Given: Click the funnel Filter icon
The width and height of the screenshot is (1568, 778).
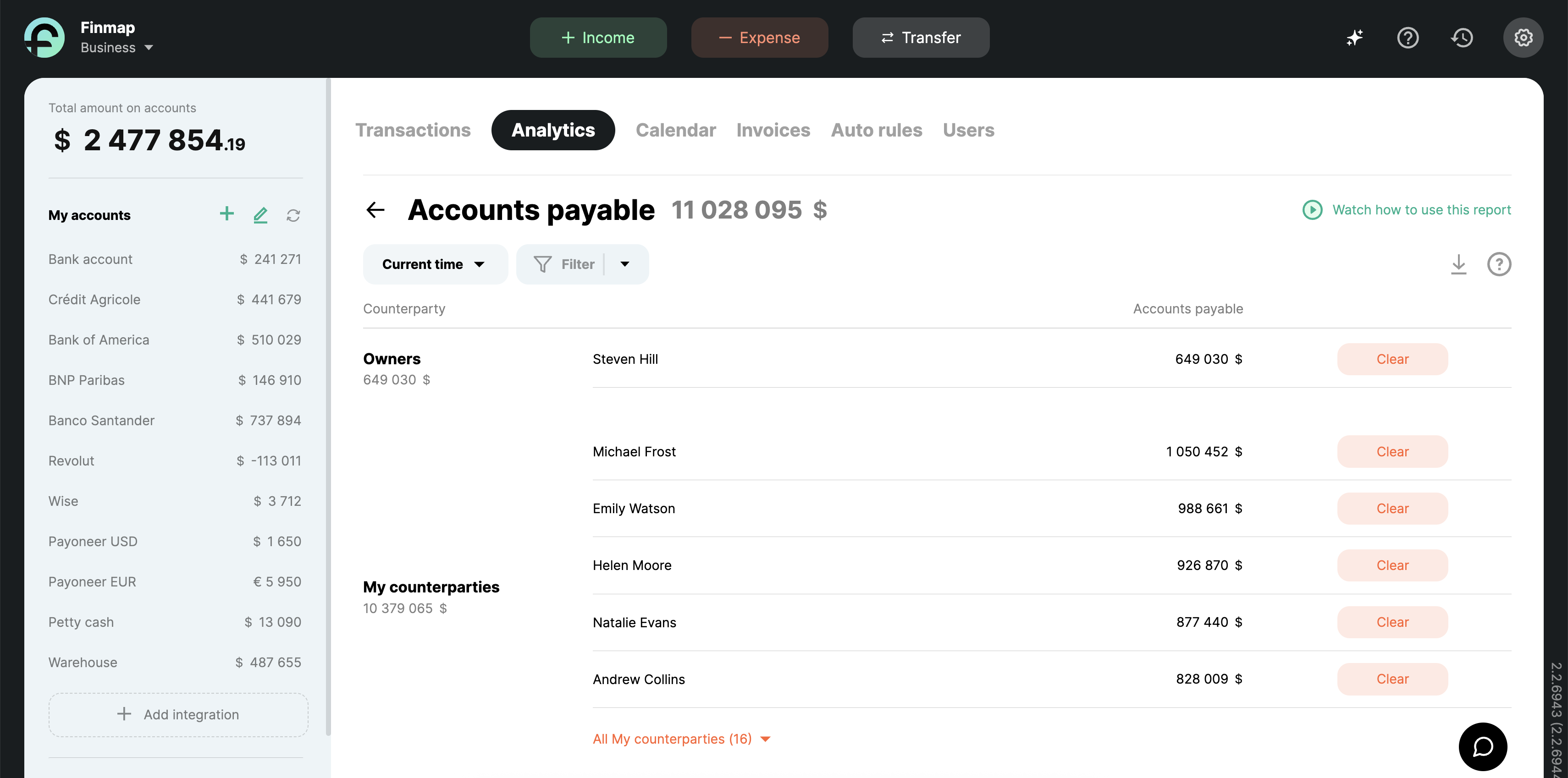Looking at the screenshot, I should tap(542, 264).
